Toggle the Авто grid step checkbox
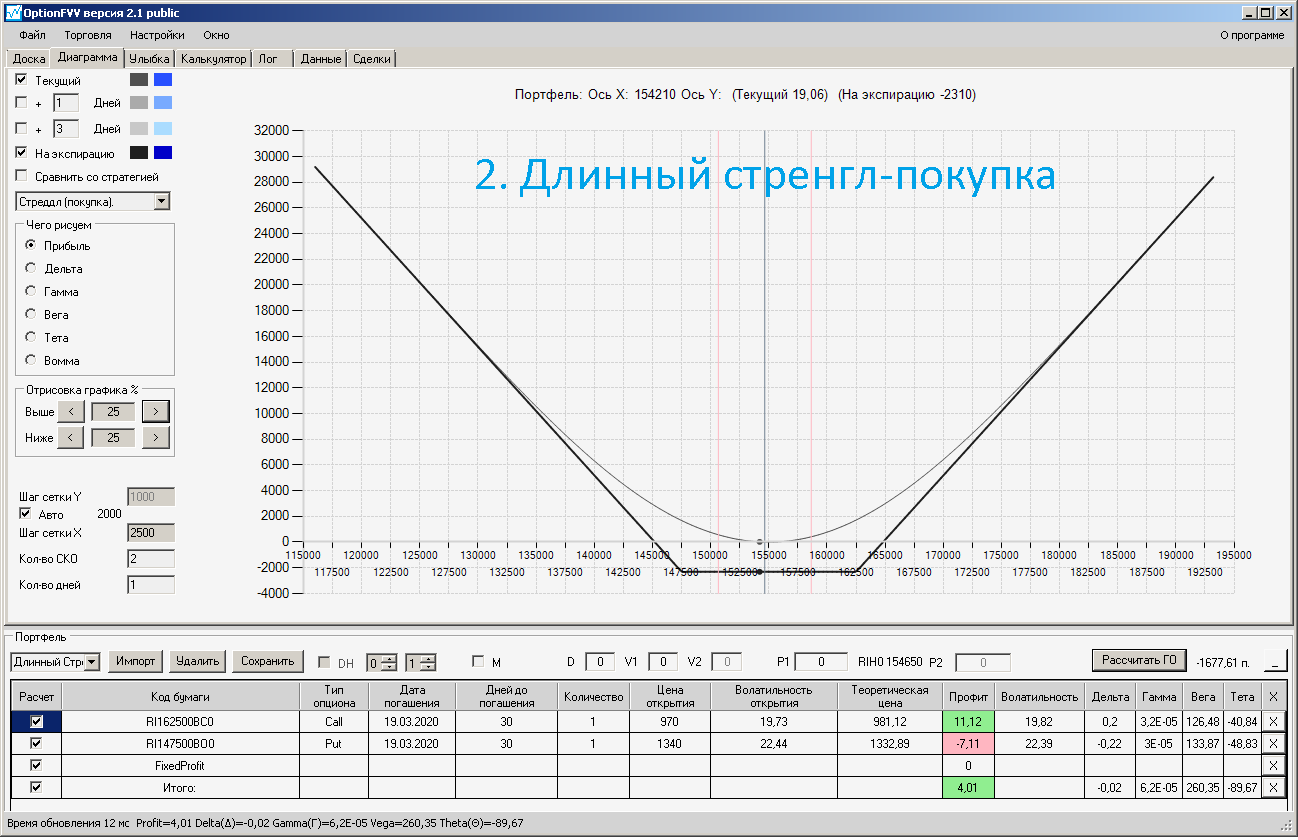 [25, 514]
